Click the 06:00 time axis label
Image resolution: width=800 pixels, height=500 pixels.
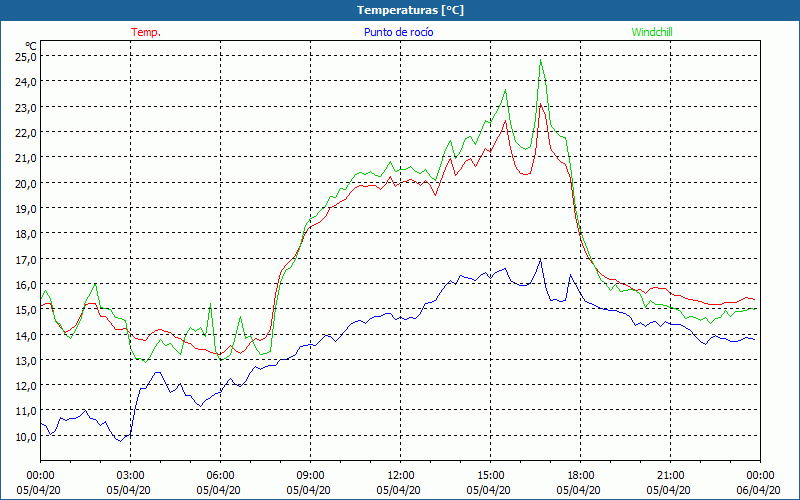tap(220, 476)
